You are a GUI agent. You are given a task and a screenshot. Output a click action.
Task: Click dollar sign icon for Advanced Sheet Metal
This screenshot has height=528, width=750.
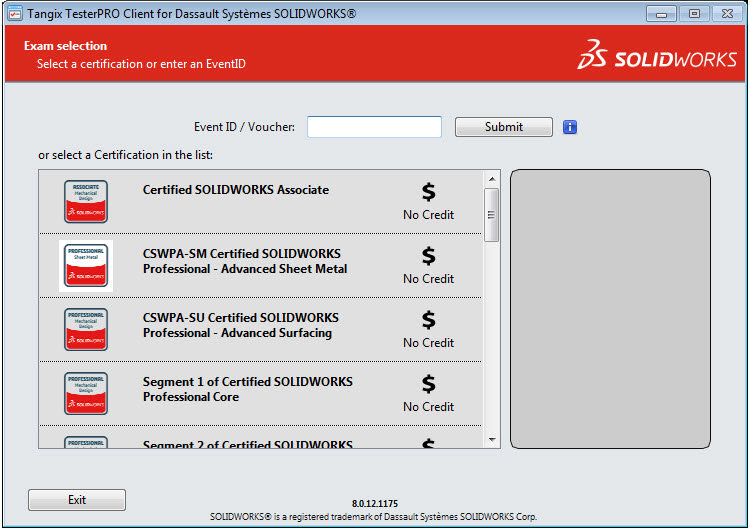(x=429, y=256)
